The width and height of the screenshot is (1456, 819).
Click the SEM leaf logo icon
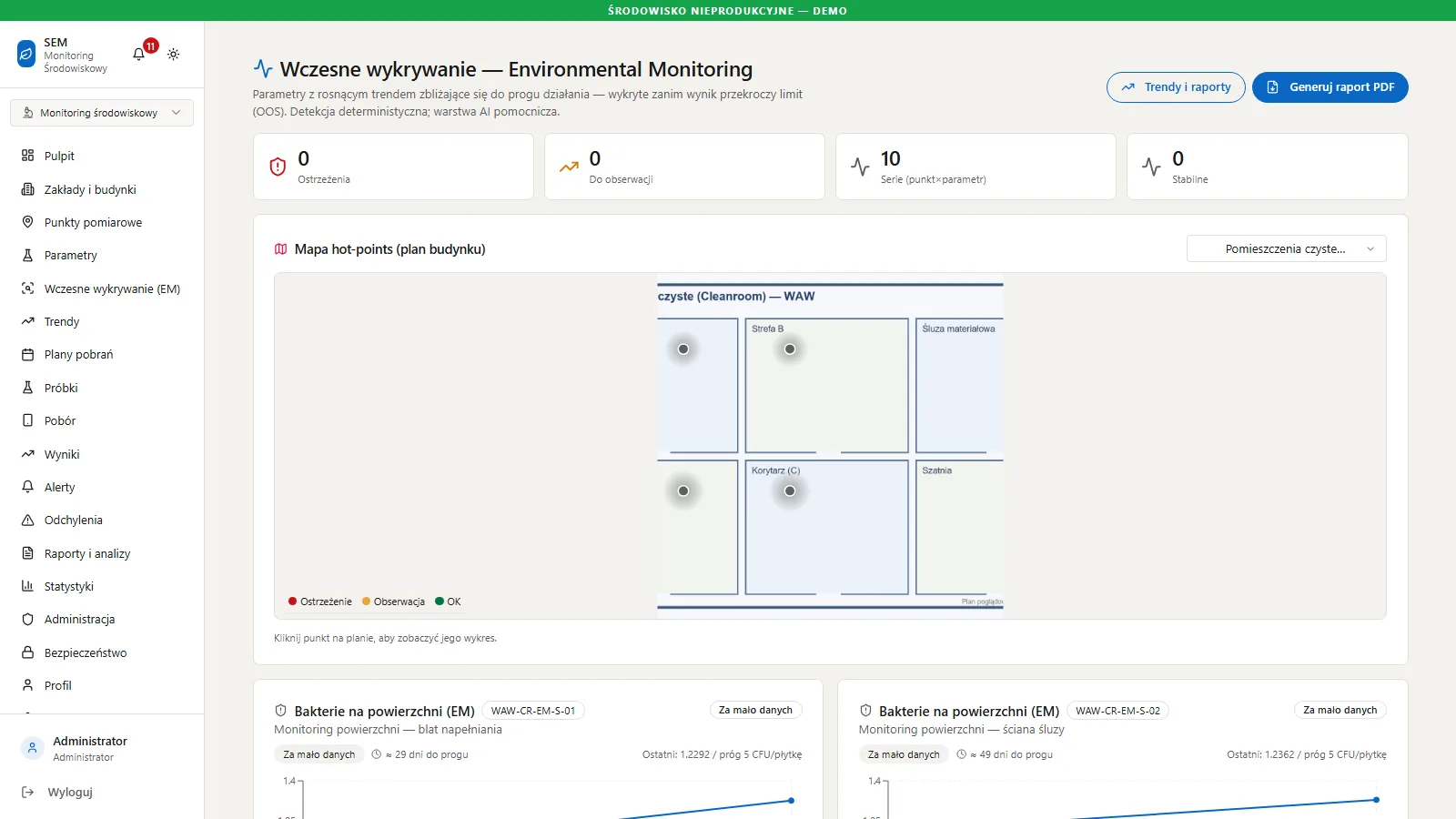[26, 55]
